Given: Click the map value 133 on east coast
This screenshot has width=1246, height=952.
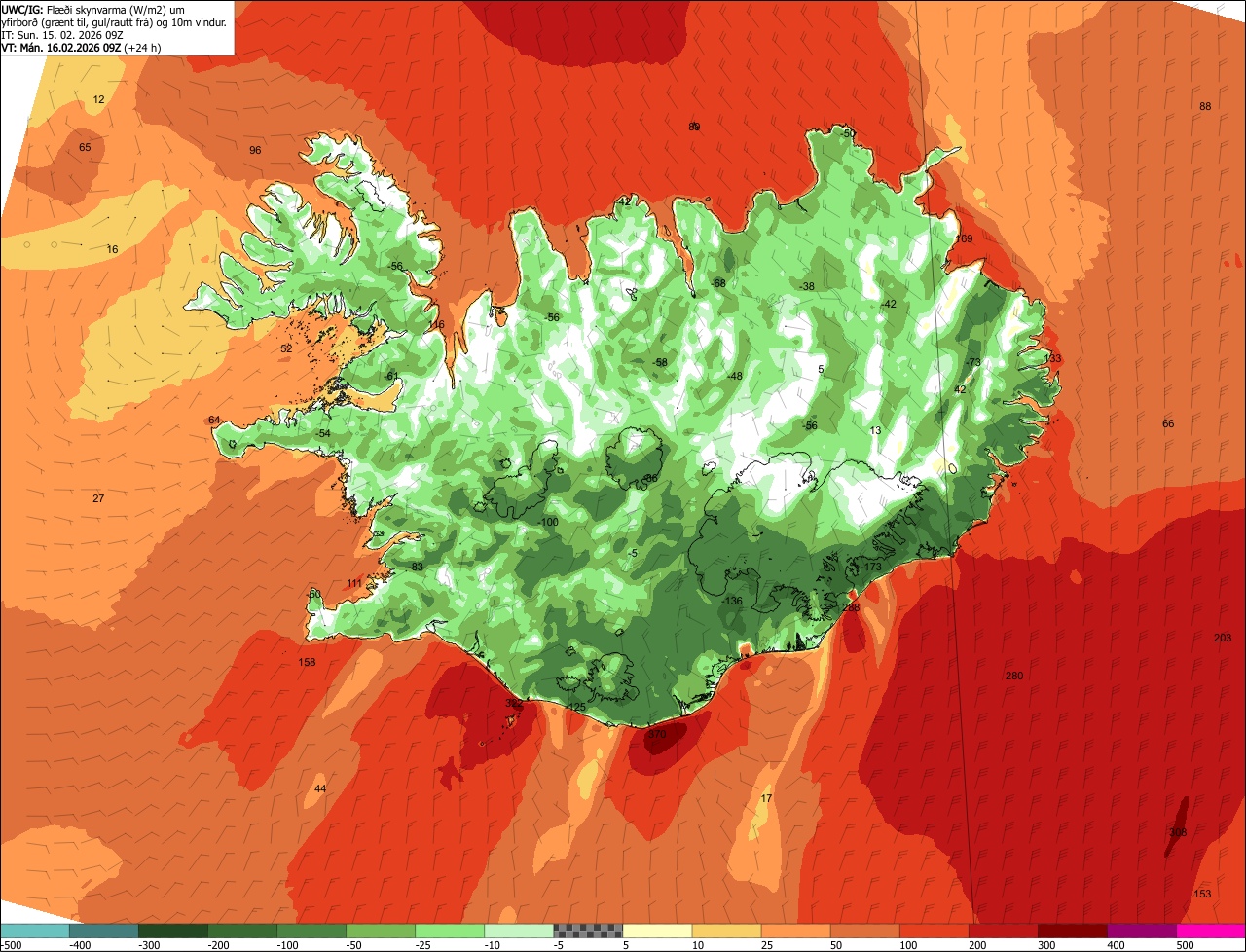Looking at the screenshot, I should click(1053, 358).
